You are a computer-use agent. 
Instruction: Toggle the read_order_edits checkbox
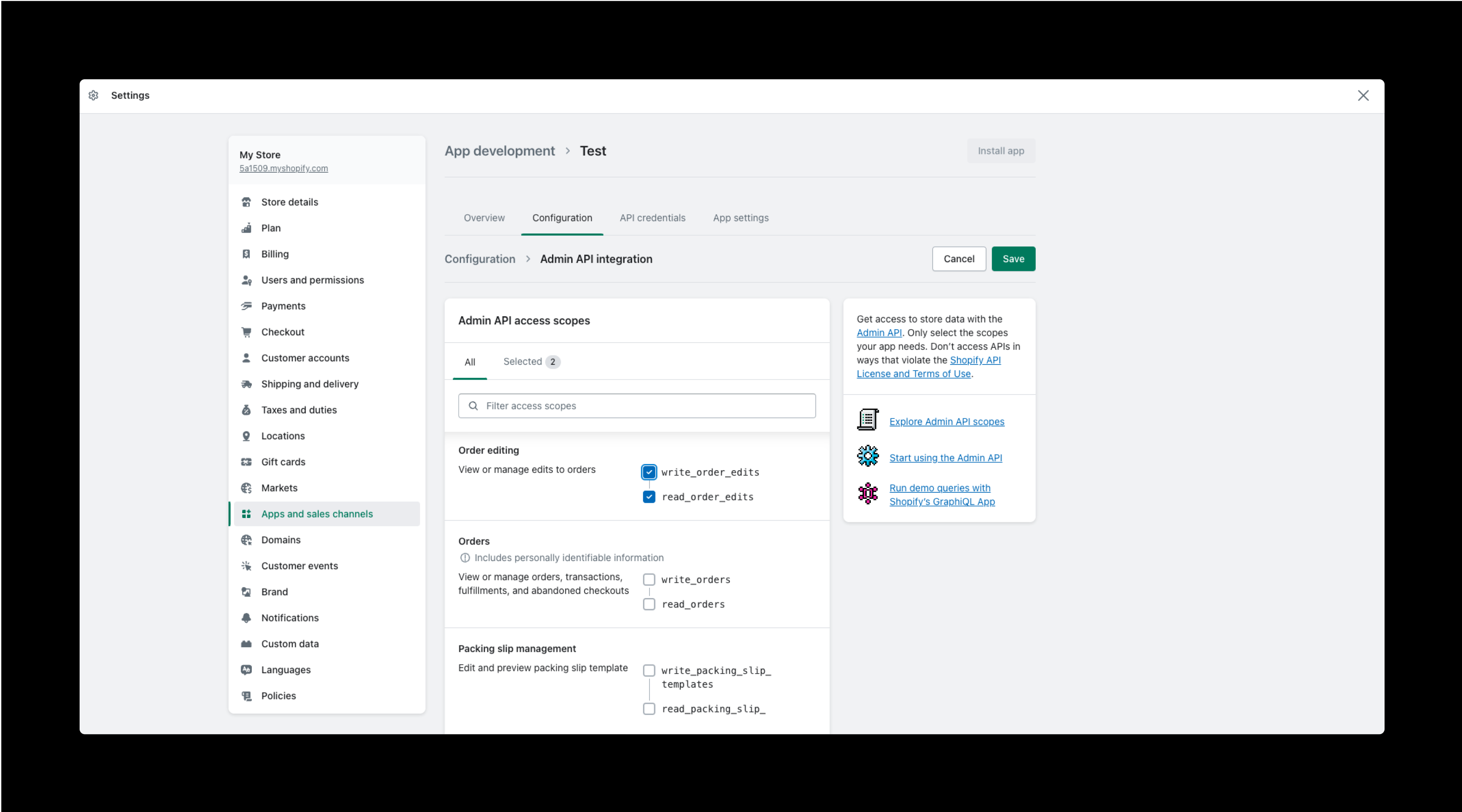coord(649,496)
